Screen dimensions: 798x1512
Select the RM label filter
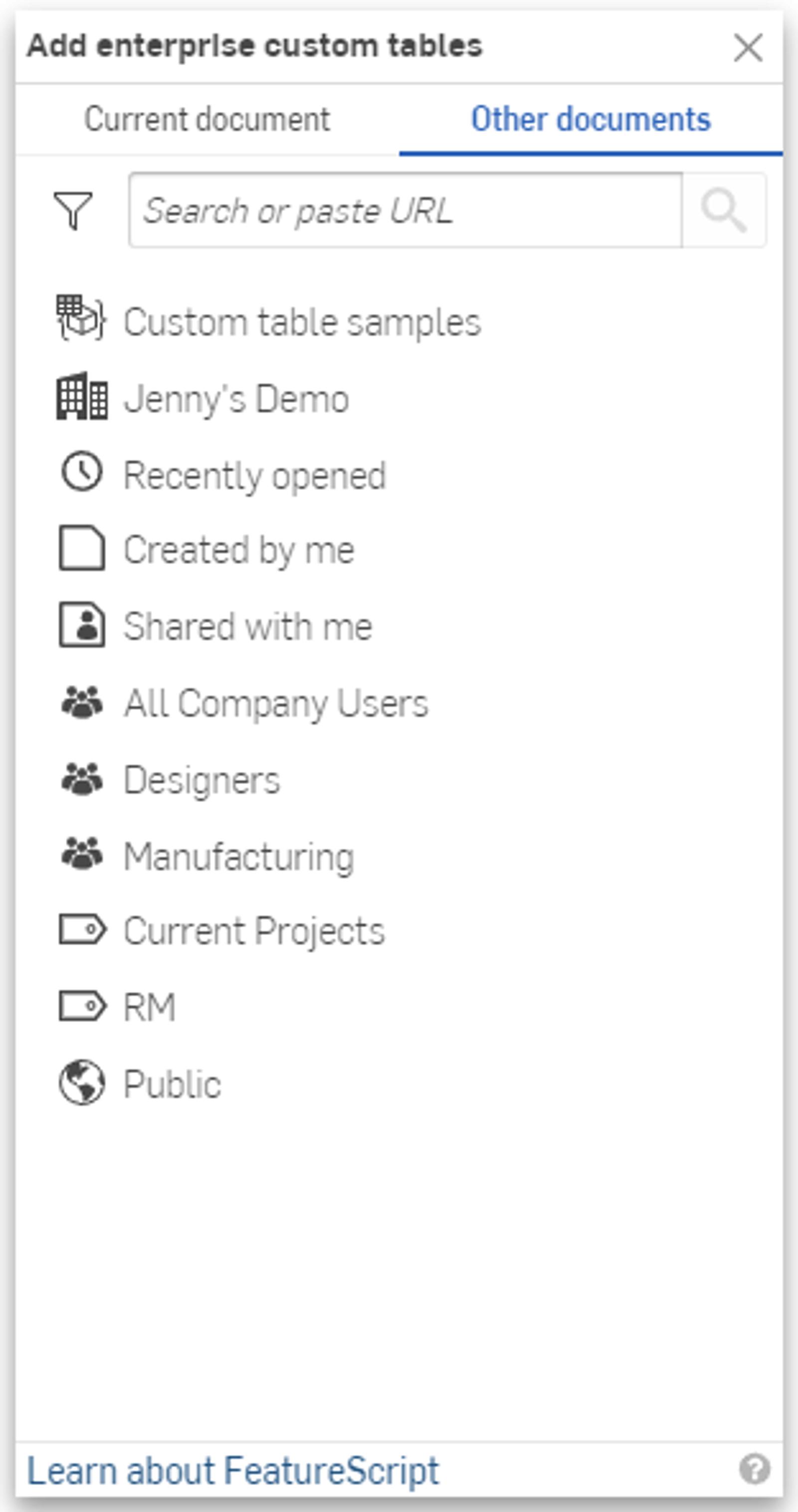(x=150, y=1007)
